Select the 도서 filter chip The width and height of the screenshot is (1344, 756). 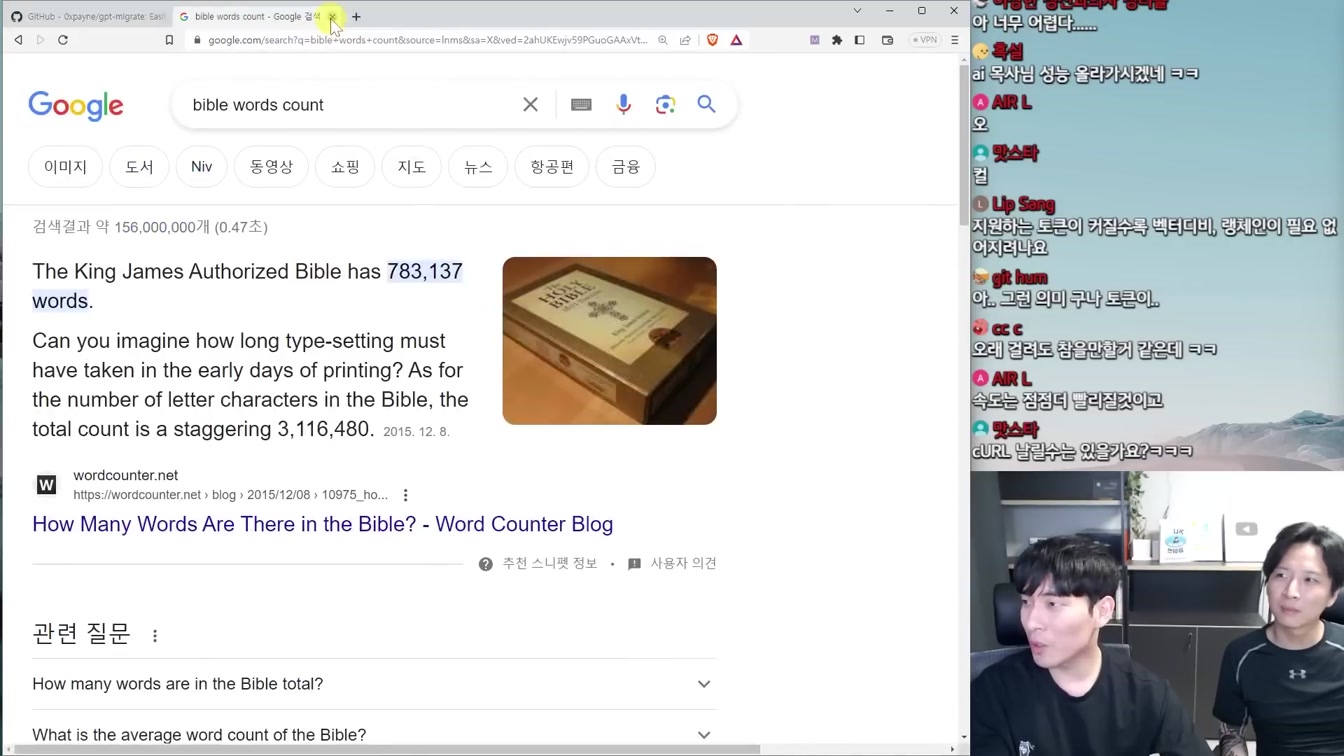pos(139,167)
